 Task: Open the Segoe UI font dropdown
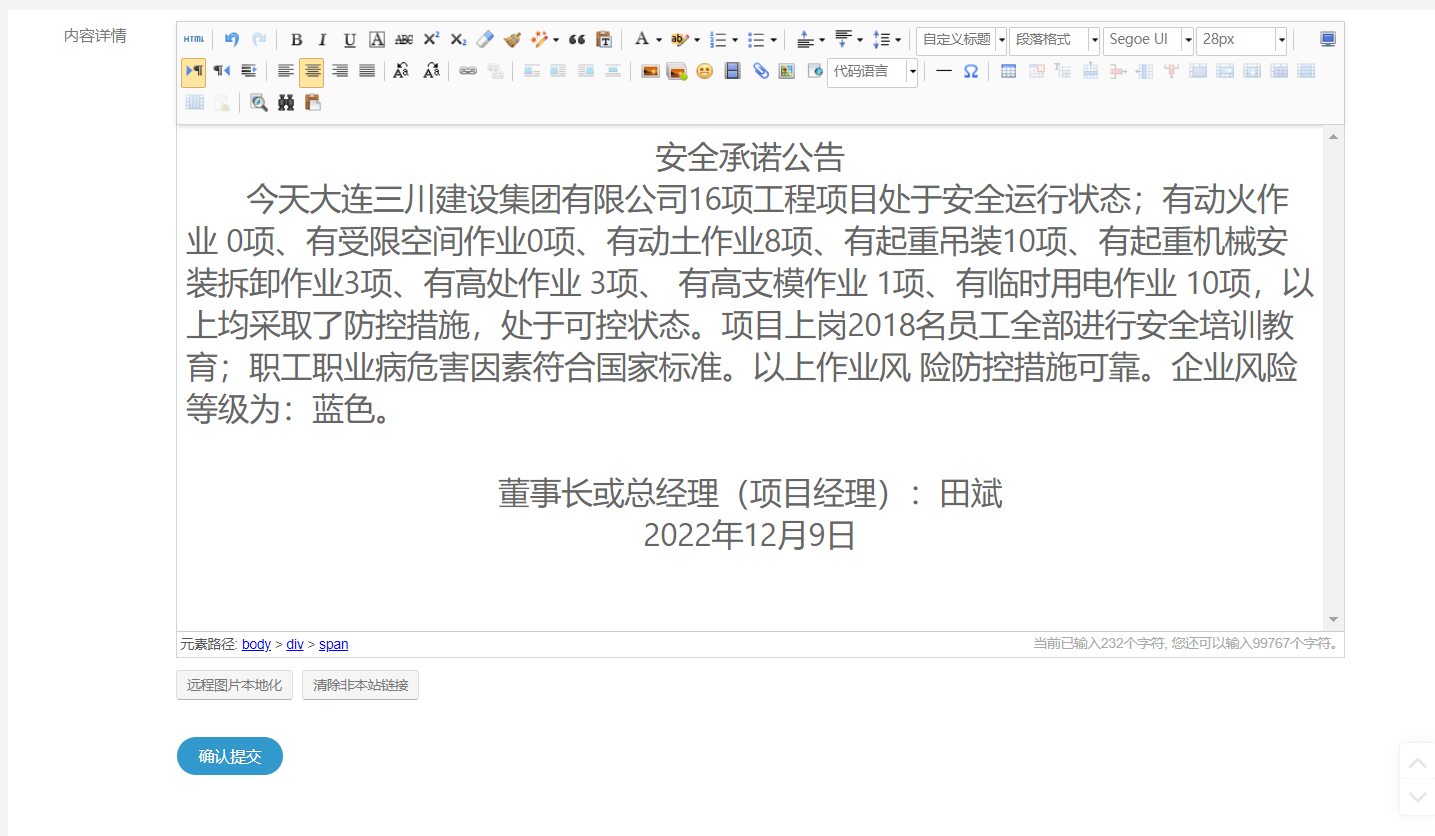coord(1148,40)
